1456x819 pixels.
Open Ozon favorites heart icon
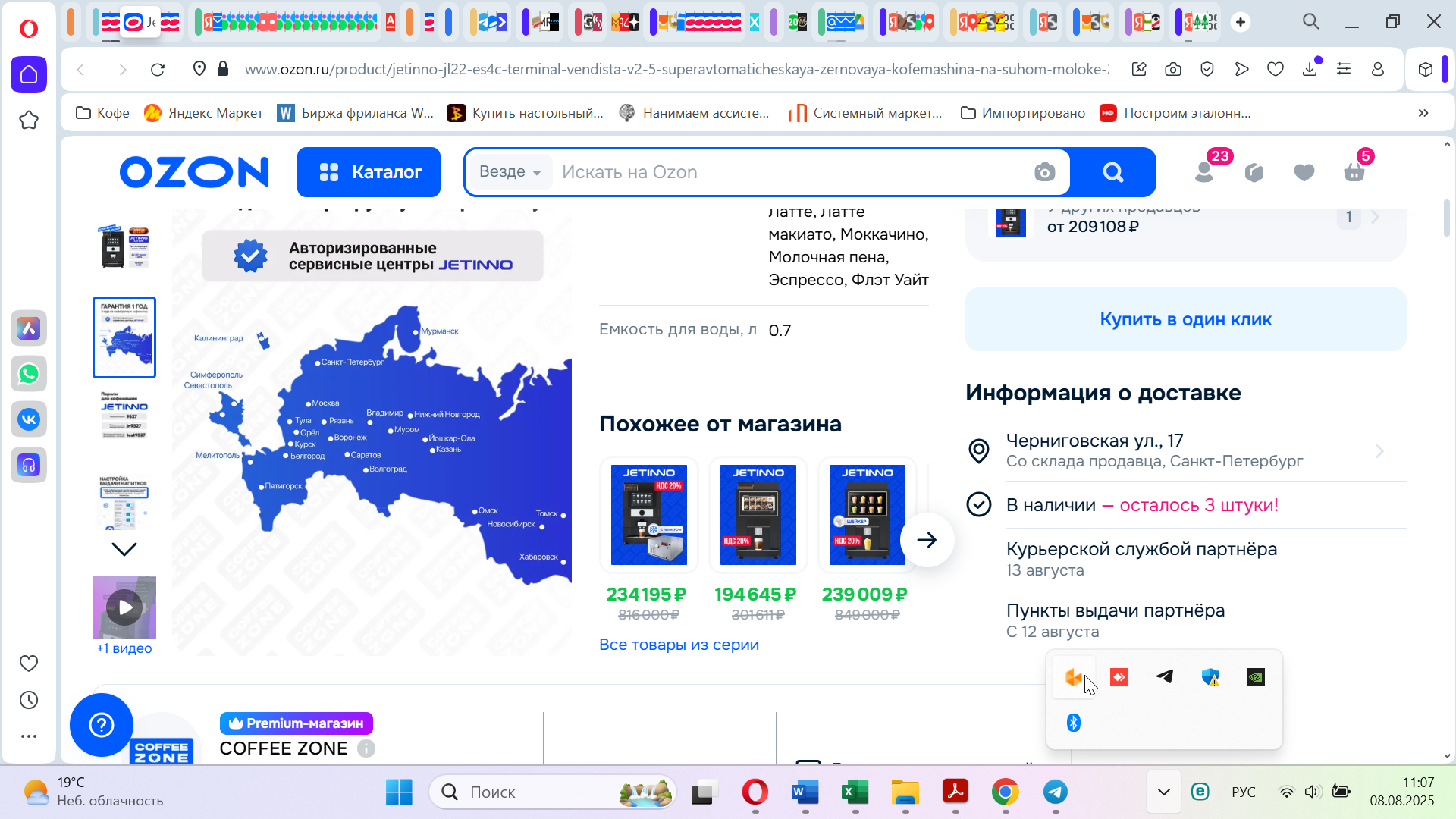pos(1304,172)
